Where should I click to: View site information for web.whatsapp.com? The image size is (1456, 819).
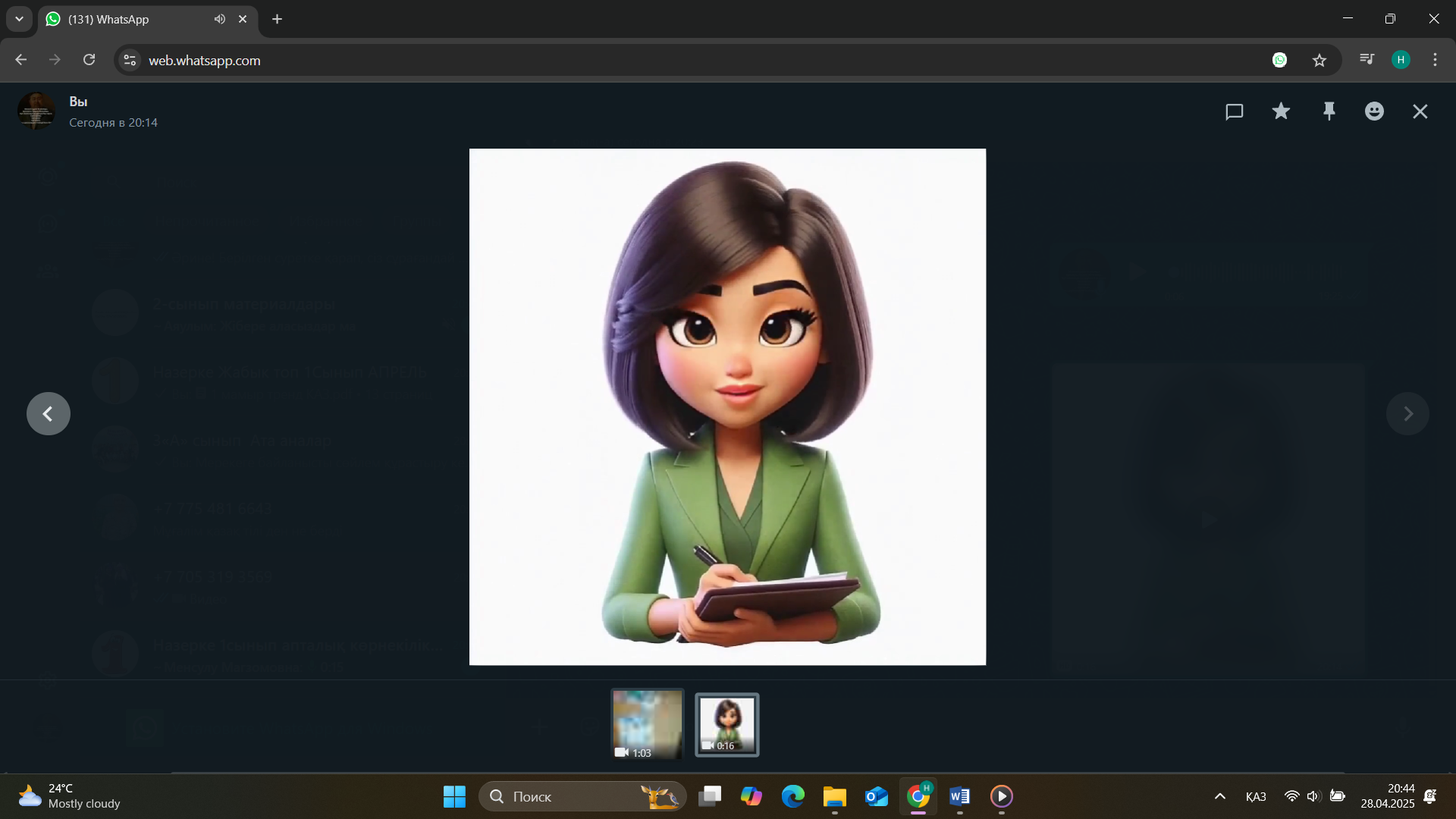tap(130, 60)
